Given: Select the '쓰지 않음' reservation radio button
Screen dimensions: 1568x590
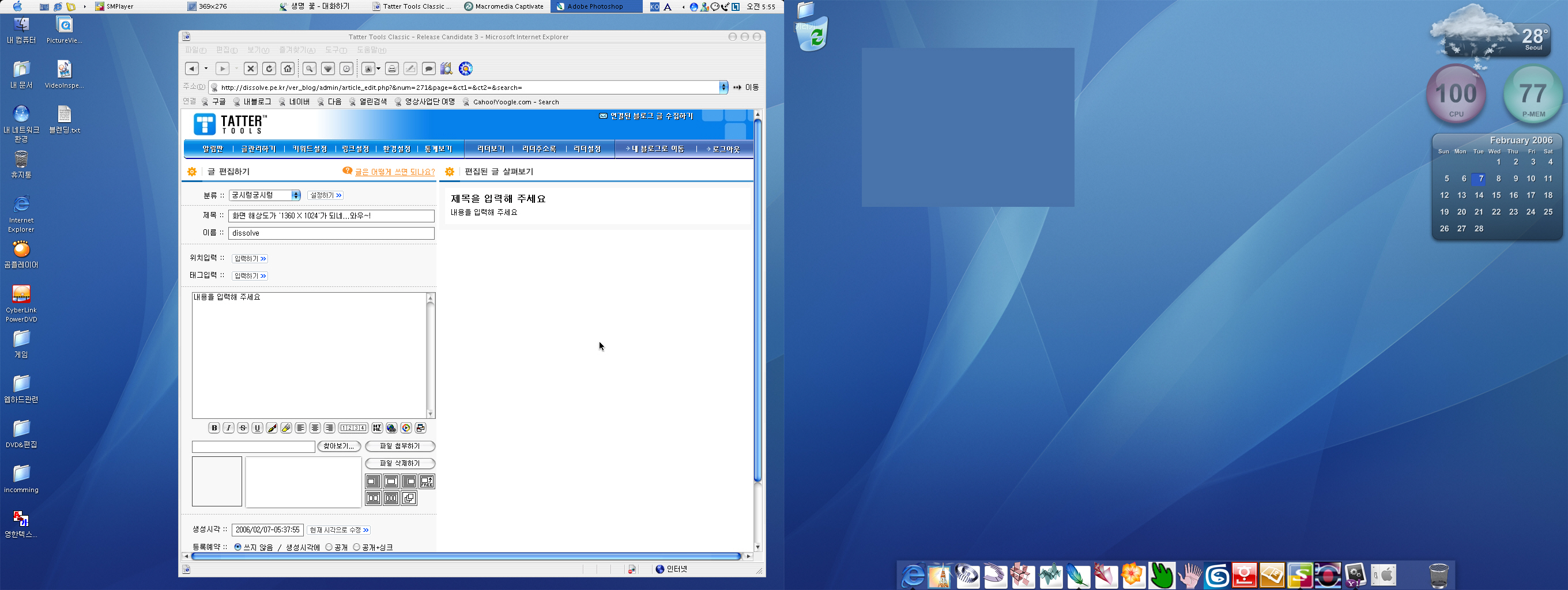Looking at the screenshot, I should click(x=238, y=547).
